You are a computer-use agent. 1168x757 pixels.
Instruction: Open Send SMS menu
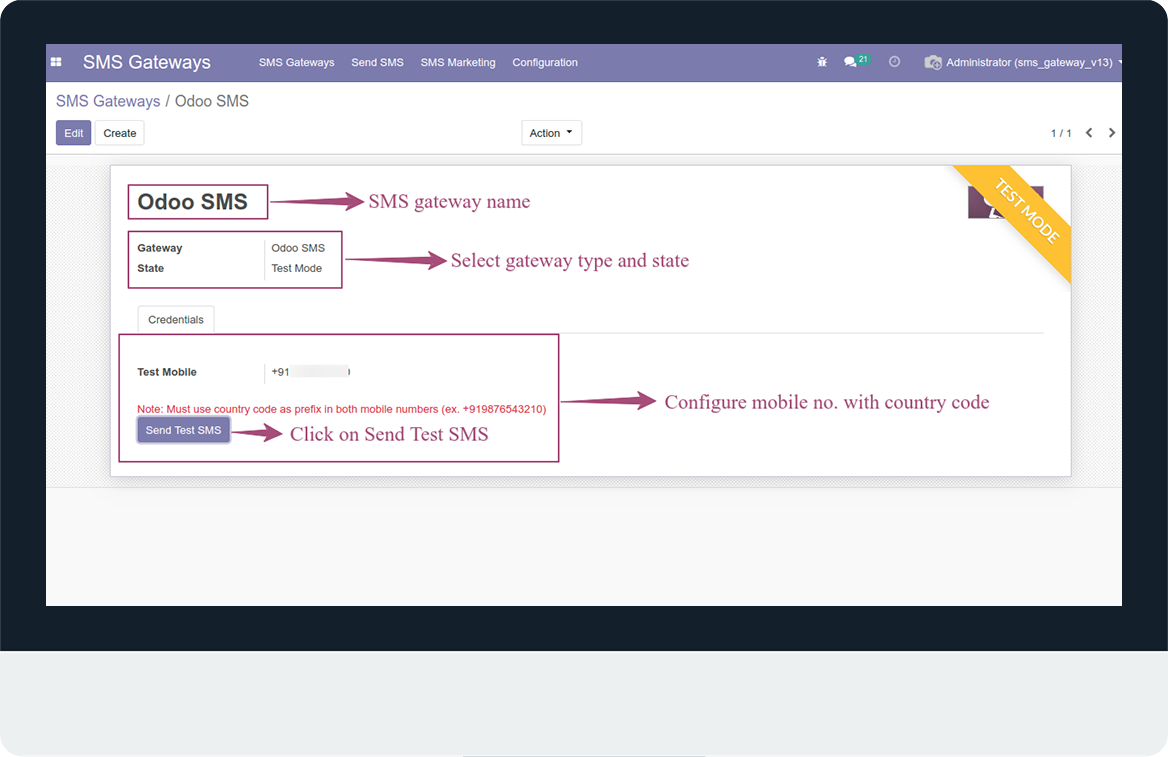(x=377, y=63)
